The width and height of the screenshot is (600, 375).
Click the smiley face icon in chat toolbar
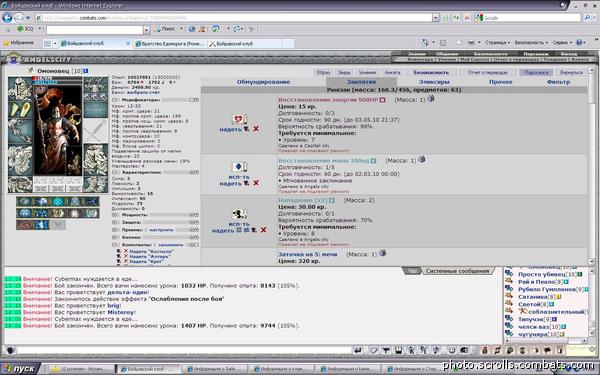click(452, 350)
